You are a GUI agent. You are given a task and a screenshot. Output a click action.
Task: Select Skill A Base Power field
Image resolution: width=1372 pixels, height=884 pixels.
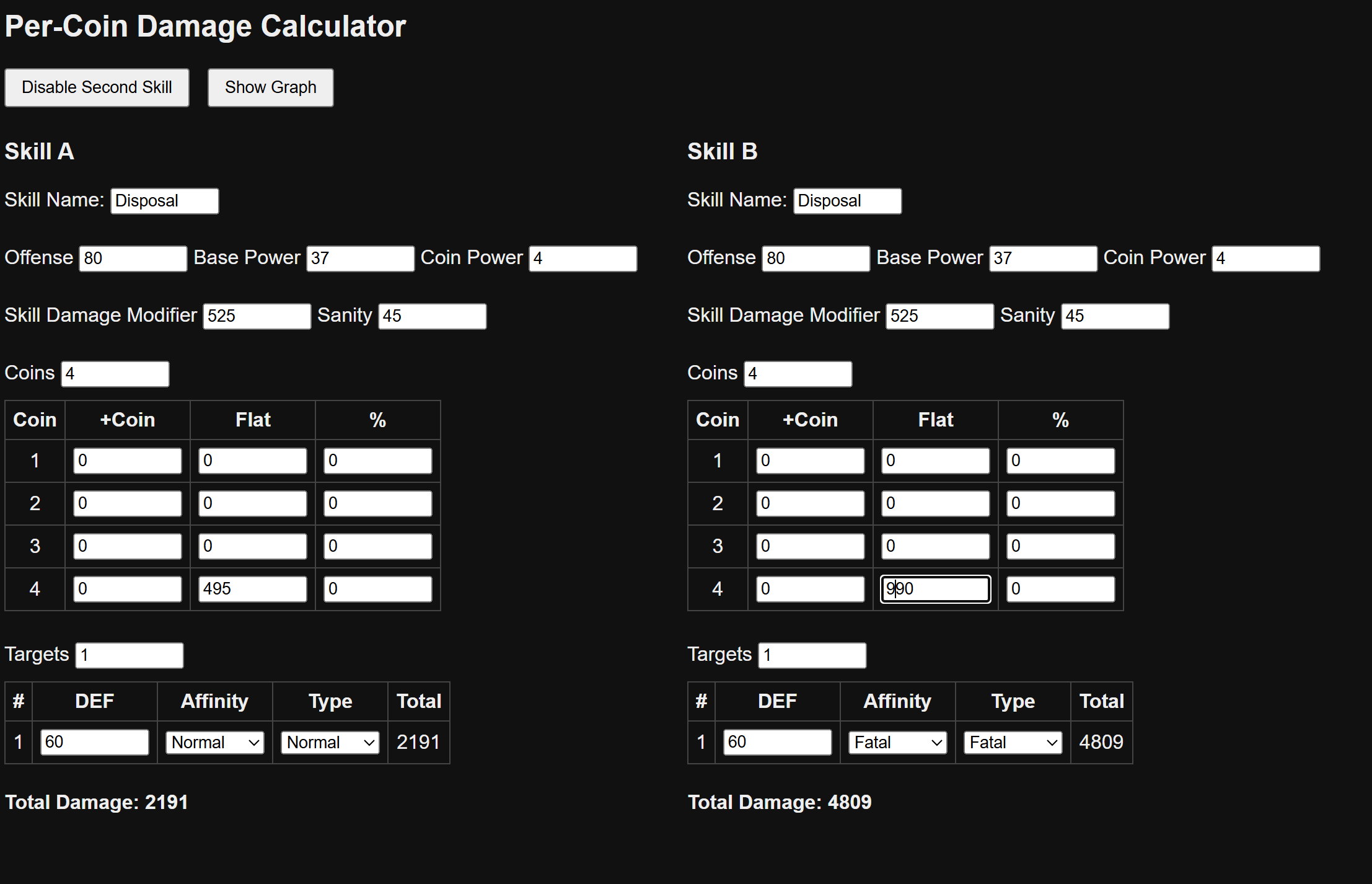360,259
